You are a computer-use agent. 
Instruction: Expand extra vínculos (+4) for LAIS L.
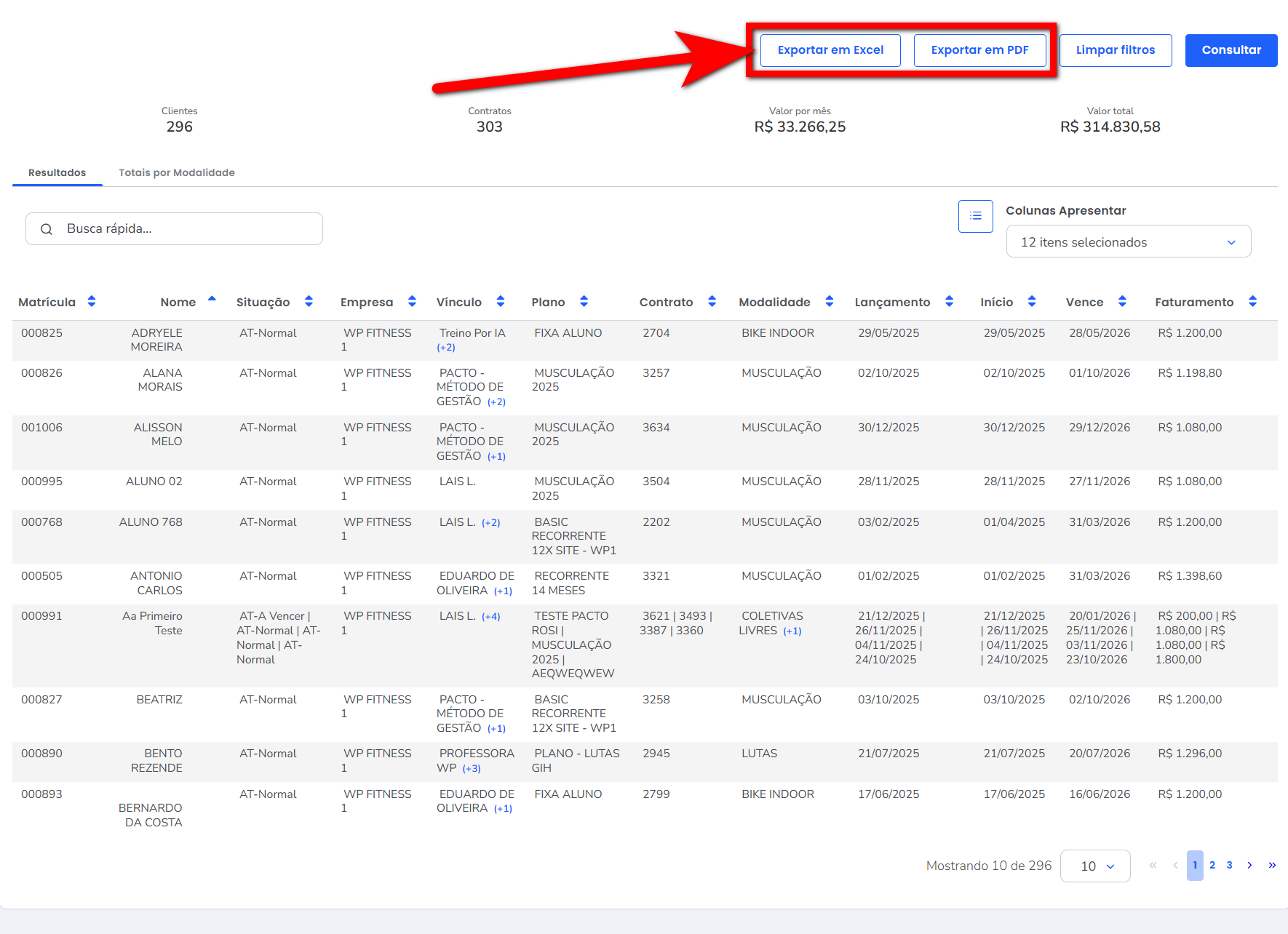tap(491, 617)
